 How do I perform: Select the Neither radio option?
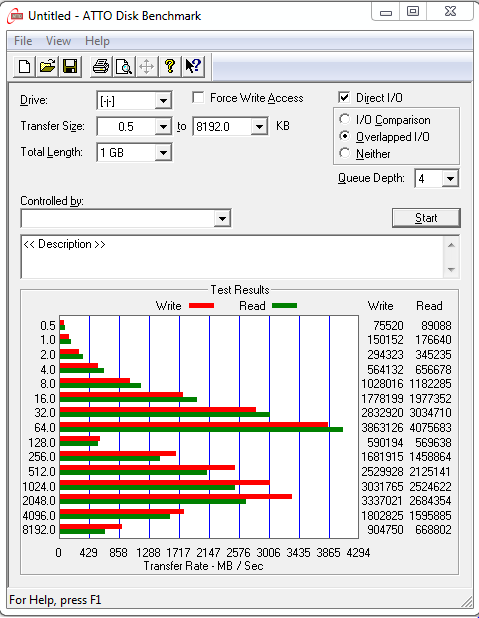[x=345, y=153]
